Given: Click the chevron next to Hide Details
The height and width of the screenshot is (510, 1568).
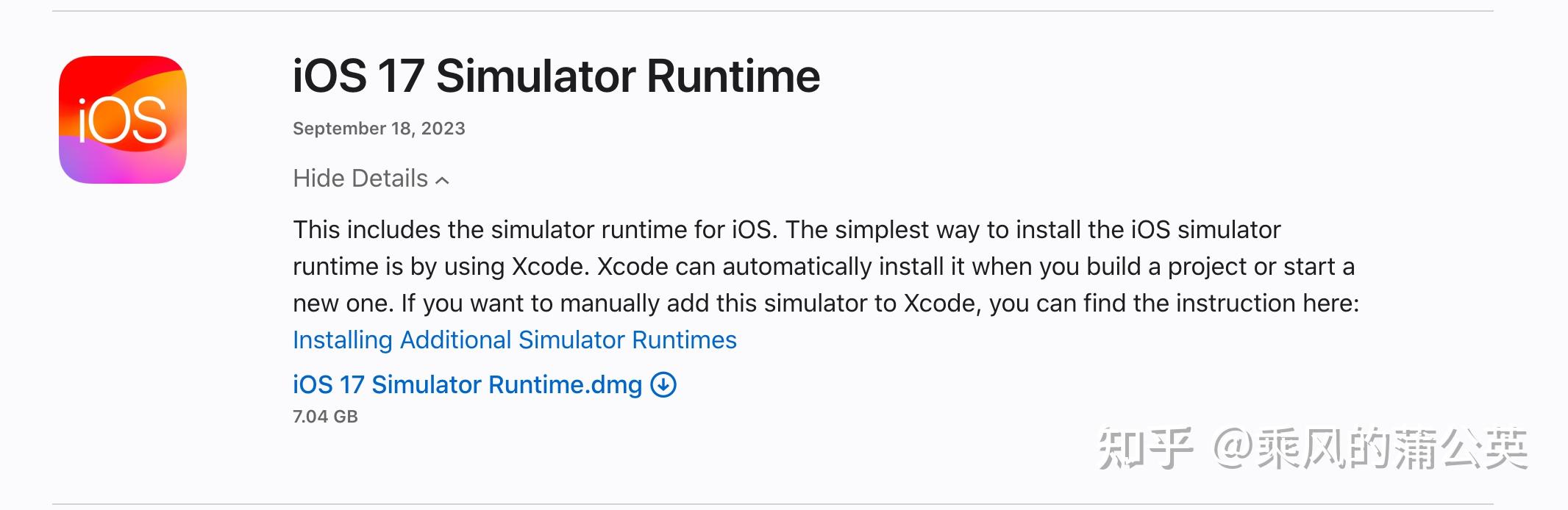Looking at the screenshot, I should tap(441, 179).
